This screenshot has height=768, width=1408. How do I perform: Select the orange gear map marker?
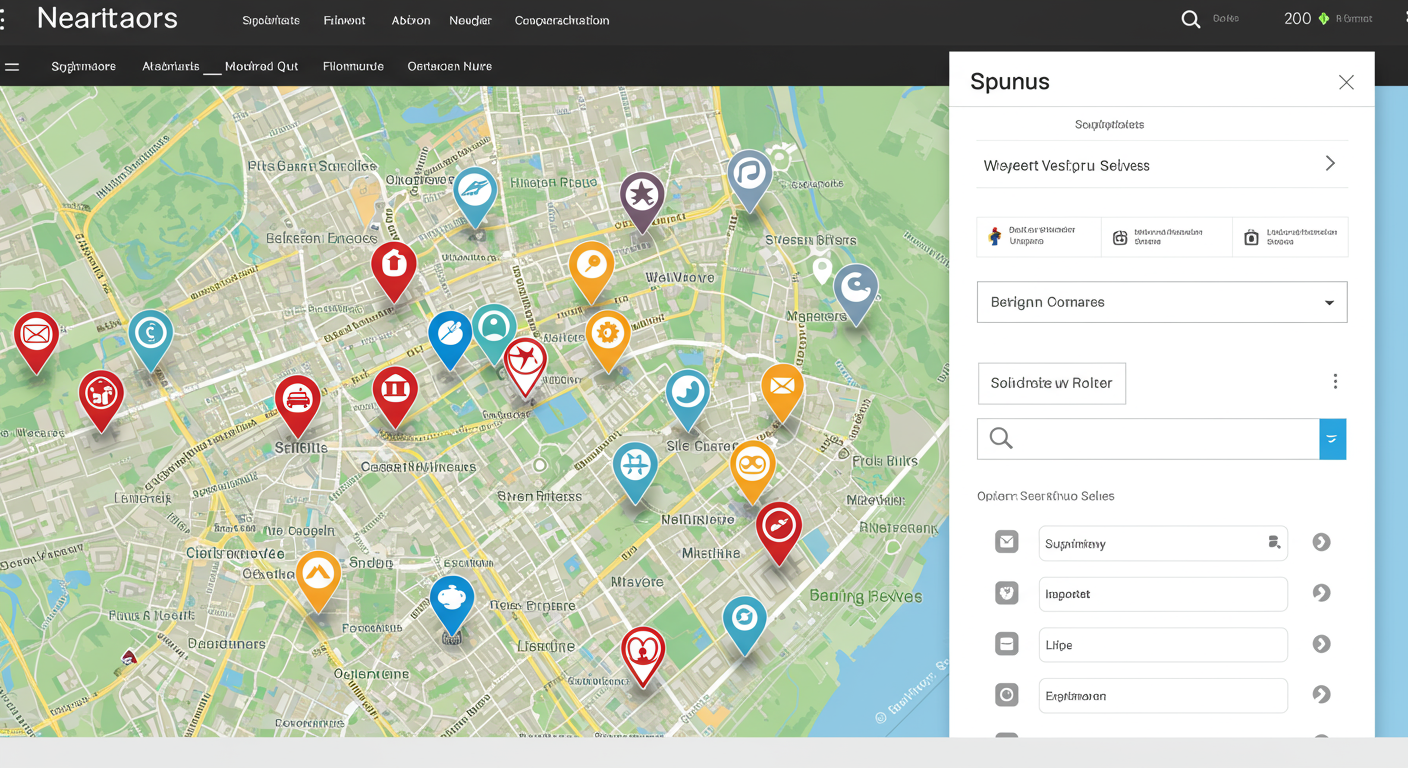pos(607,334)
